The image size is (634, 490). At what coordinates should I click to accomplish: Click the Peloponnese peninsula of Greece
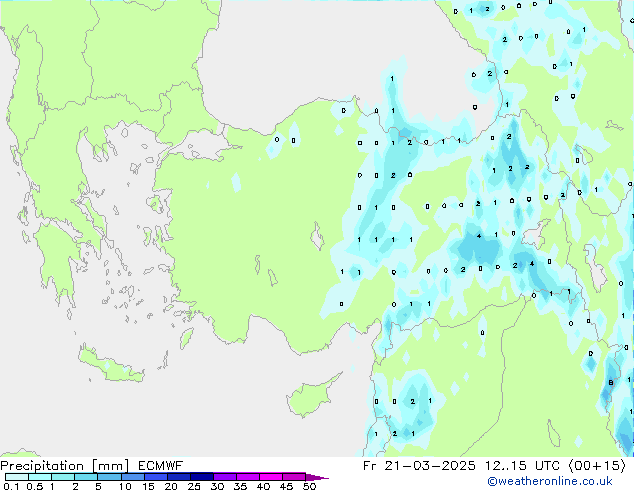point(57,261)
